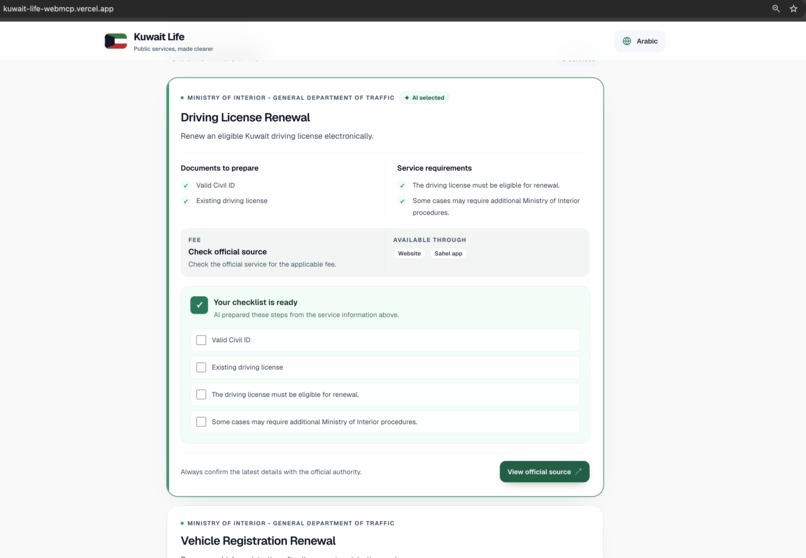Image resolution: width=806 pixels, height=558 pixels.
Task: Click the checkmark next to Valid Civil ID document
Action: tap(186, 185)
